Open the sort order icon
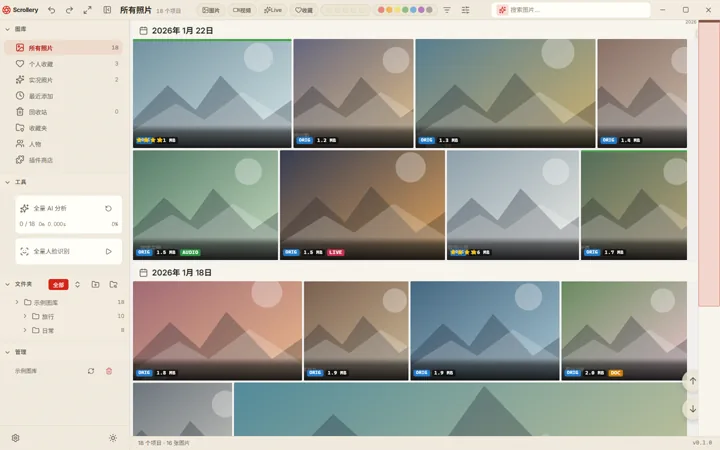Image resolution: width=720 pixels, height=450 pixels. [447, 10]
